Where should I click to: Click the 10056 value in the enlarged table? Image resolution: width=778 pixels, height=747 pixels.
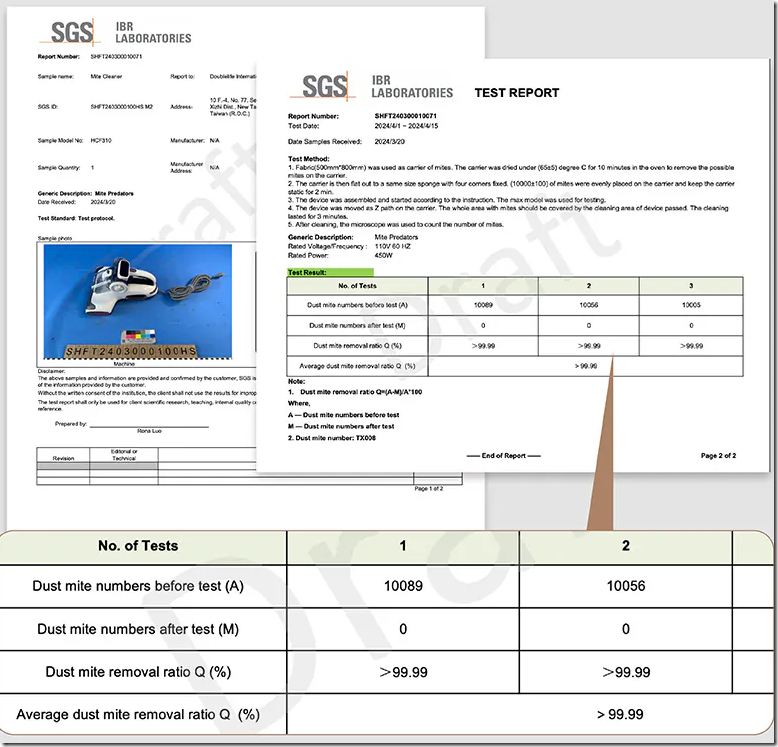(625, 586)
